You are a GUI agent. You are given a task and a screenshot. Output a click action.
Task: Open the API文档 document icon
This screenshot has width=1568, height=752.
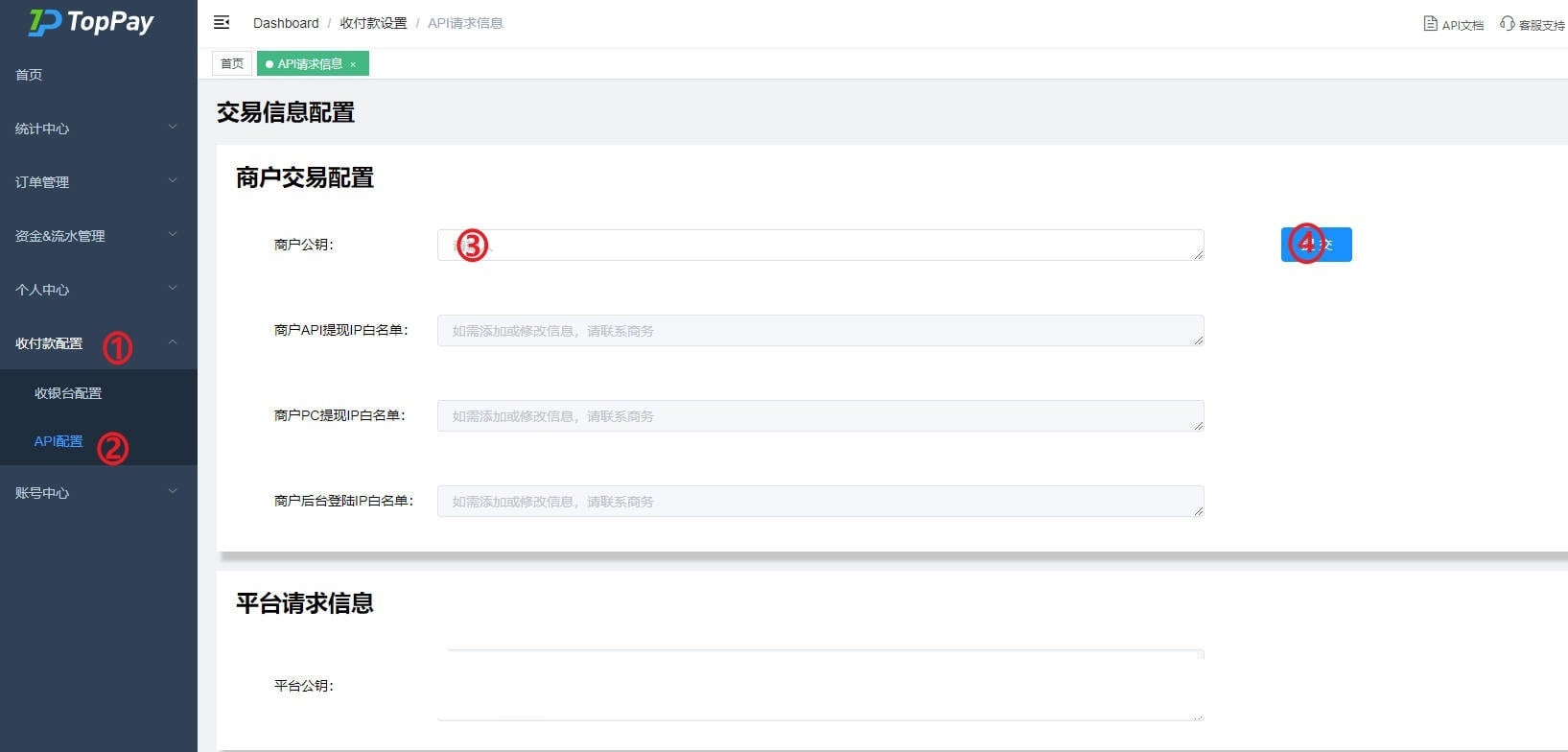pos(1430,24)
